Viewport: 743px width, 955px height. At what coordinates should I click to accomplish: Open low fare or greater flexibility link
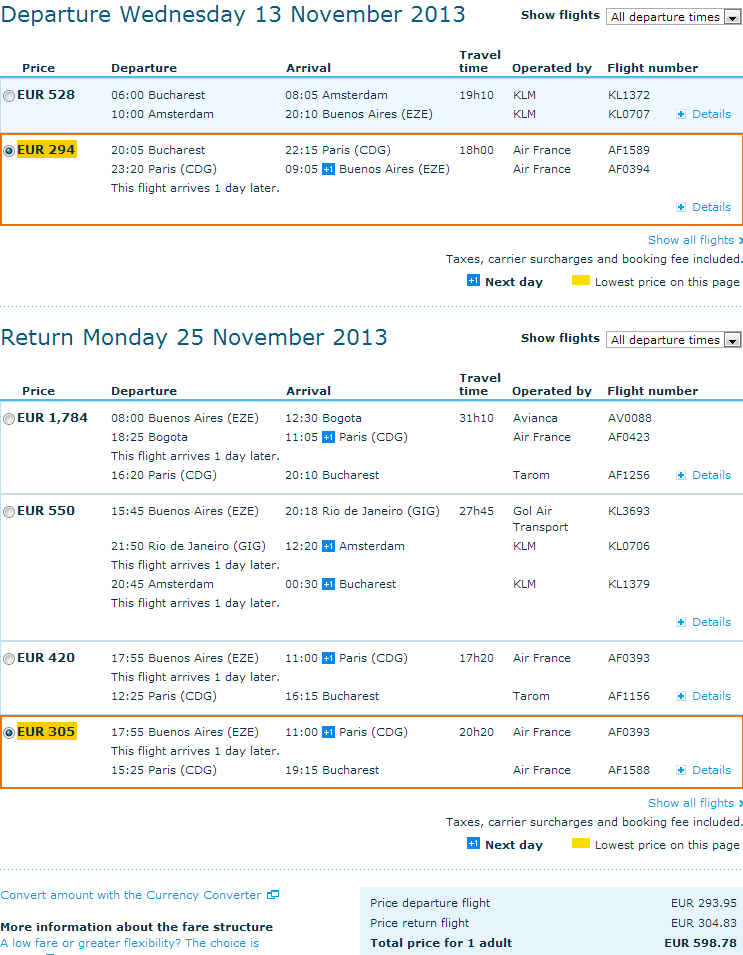tap(130, 943)
